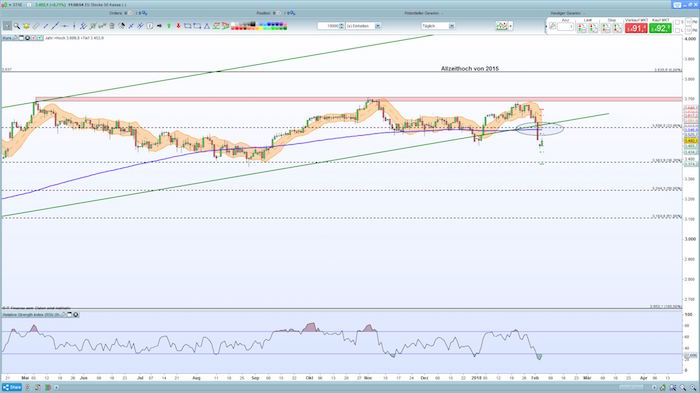Open the chart style icon
This screenshot has height=393, width=700.
coord(501,26)
